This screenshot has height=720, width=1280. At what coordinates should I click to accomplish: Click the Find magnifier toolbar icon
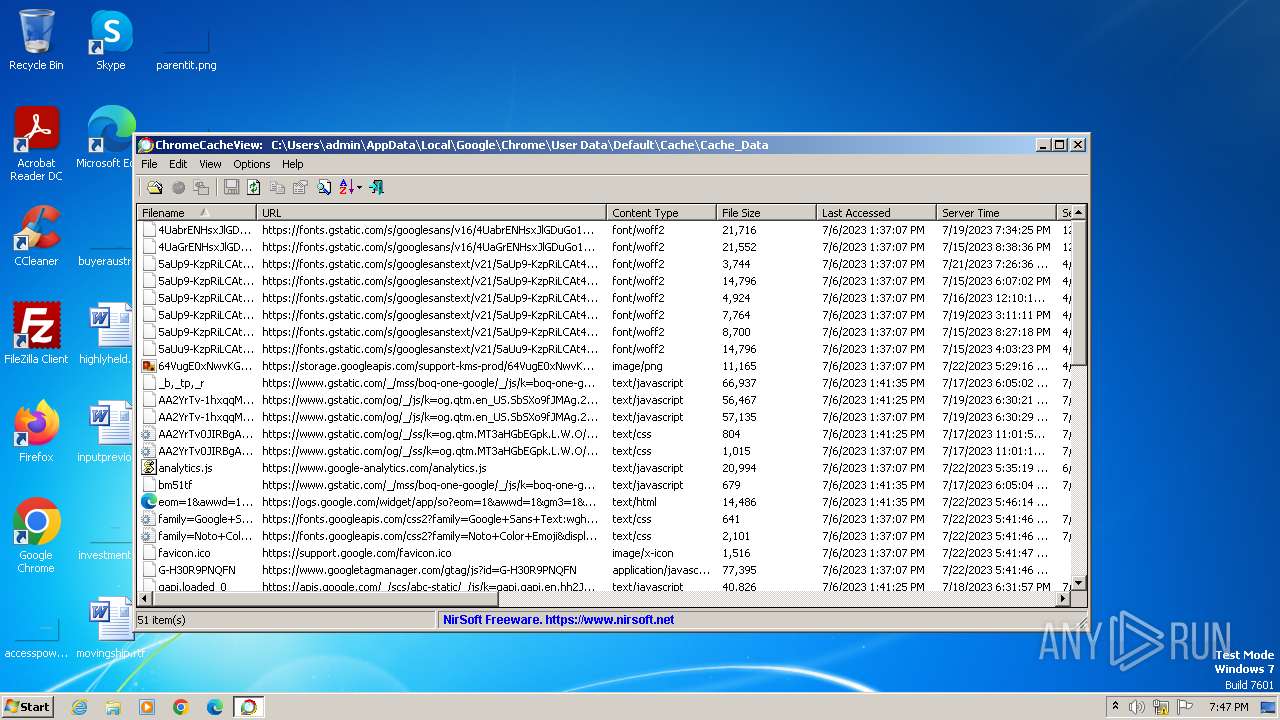pos(324,187)
